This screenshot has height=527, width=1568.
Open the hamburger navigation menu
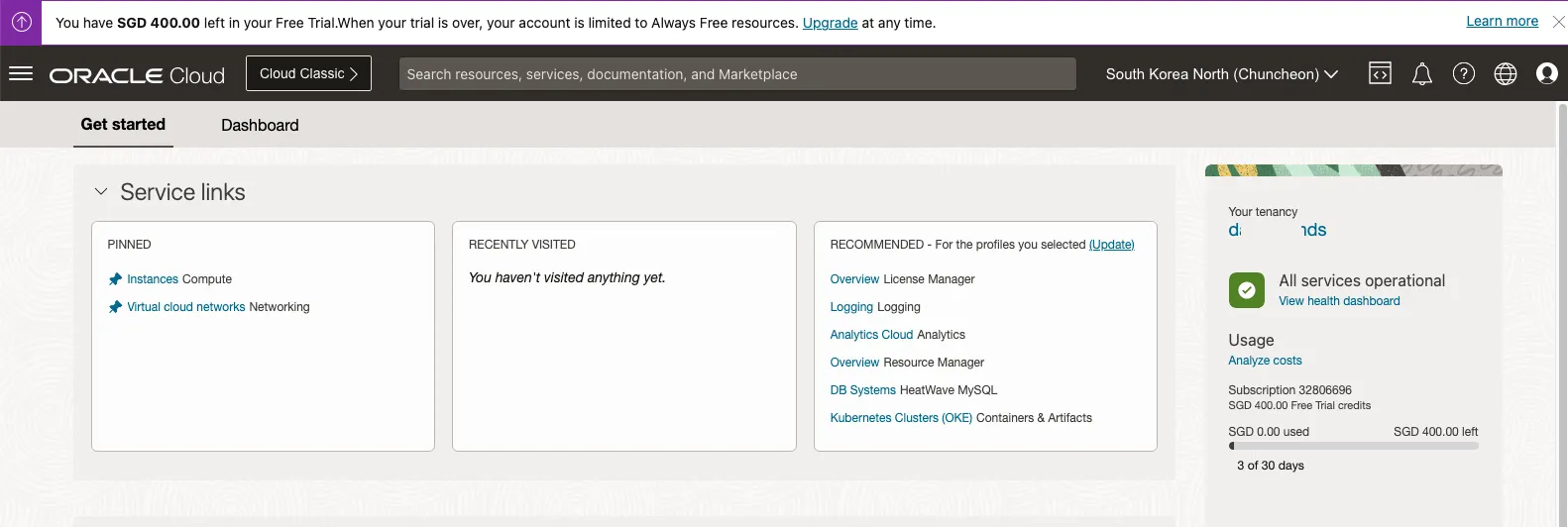click(21, 73)
